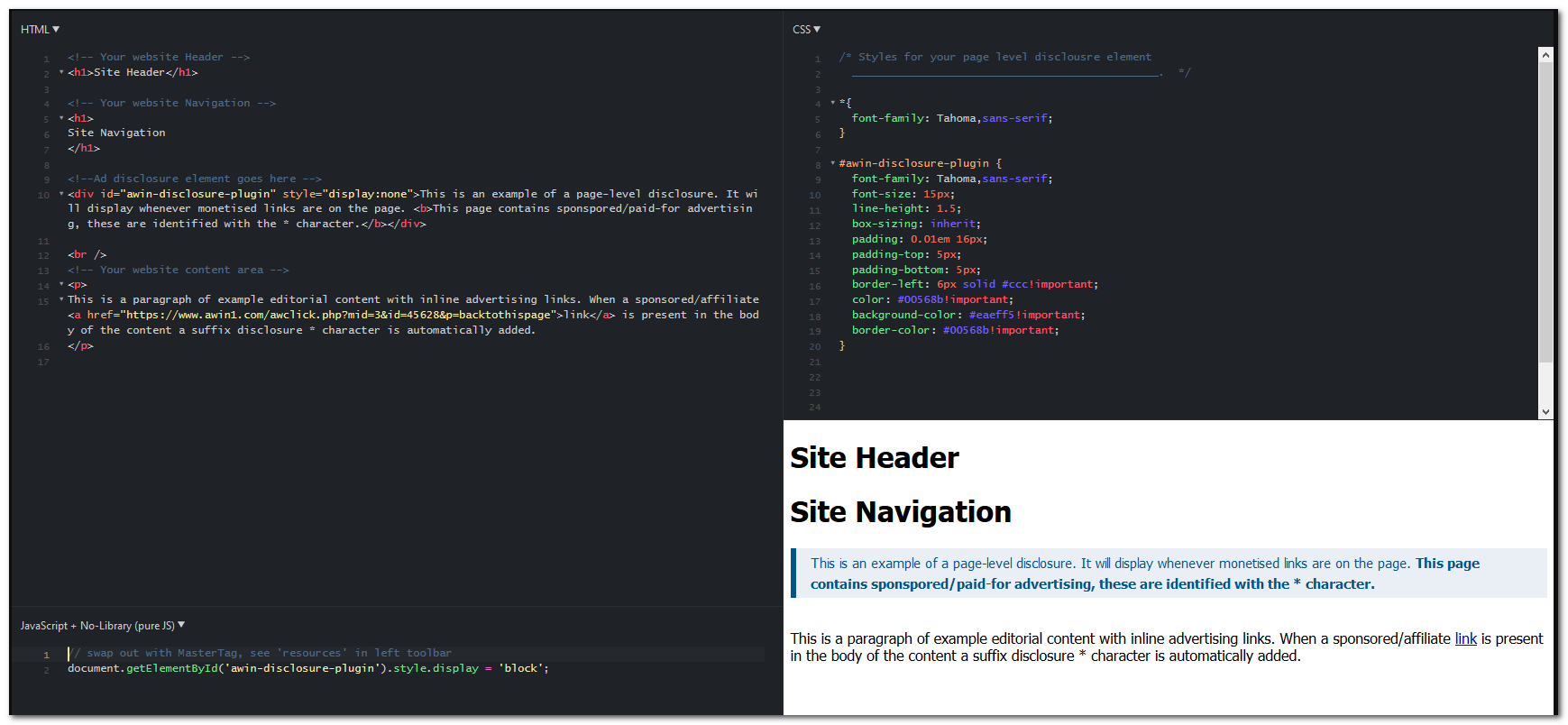
Task: Fold the #awin-disclosure-plugin CSS rule
Action: click(x=832, y=163)
